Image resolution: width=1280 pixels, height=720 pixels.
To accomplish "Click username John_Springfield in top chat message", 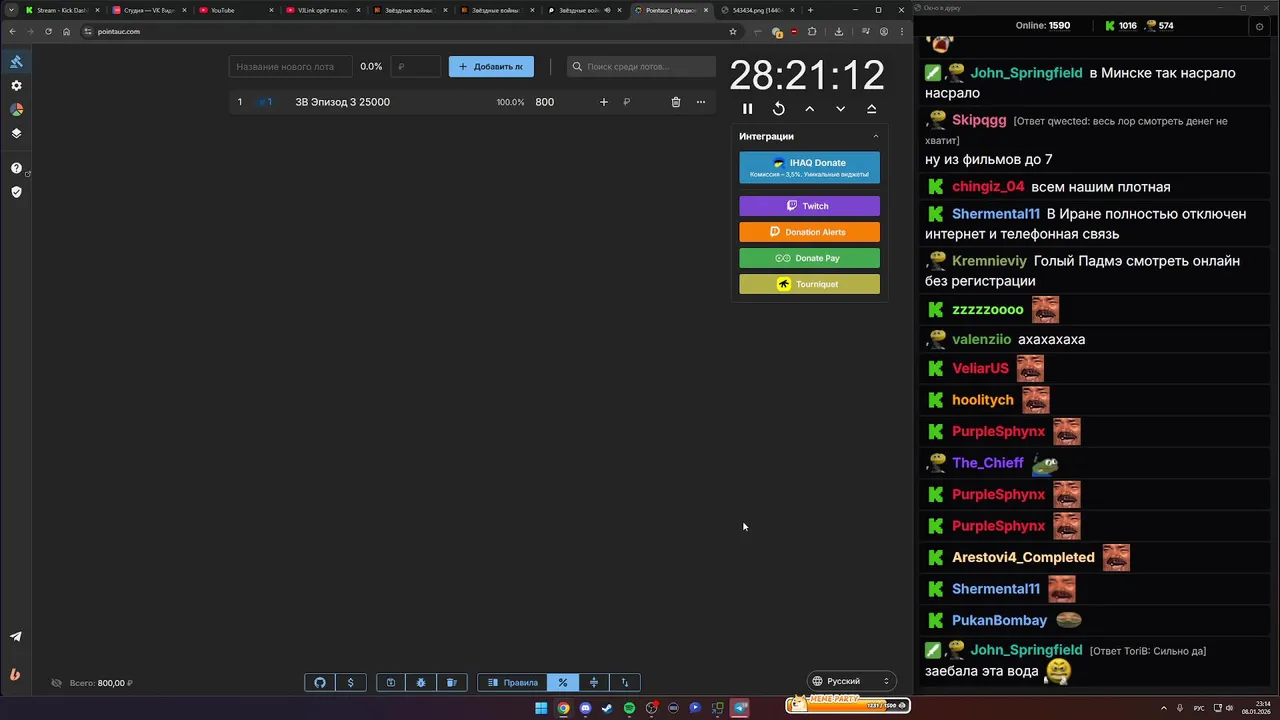I will point(1026,73).
